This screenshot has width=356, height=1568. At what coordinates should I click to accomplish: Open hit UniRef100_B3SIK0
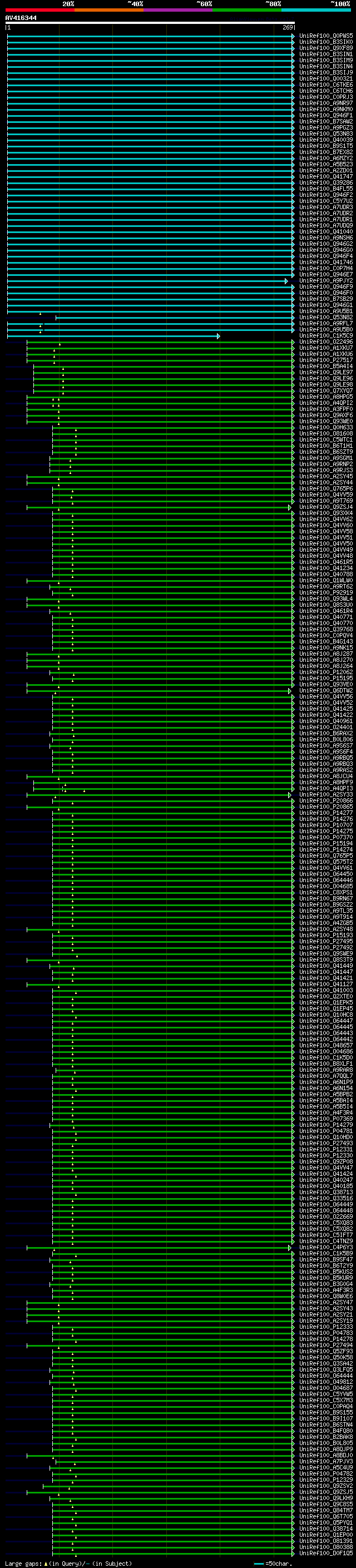(326, 42)
